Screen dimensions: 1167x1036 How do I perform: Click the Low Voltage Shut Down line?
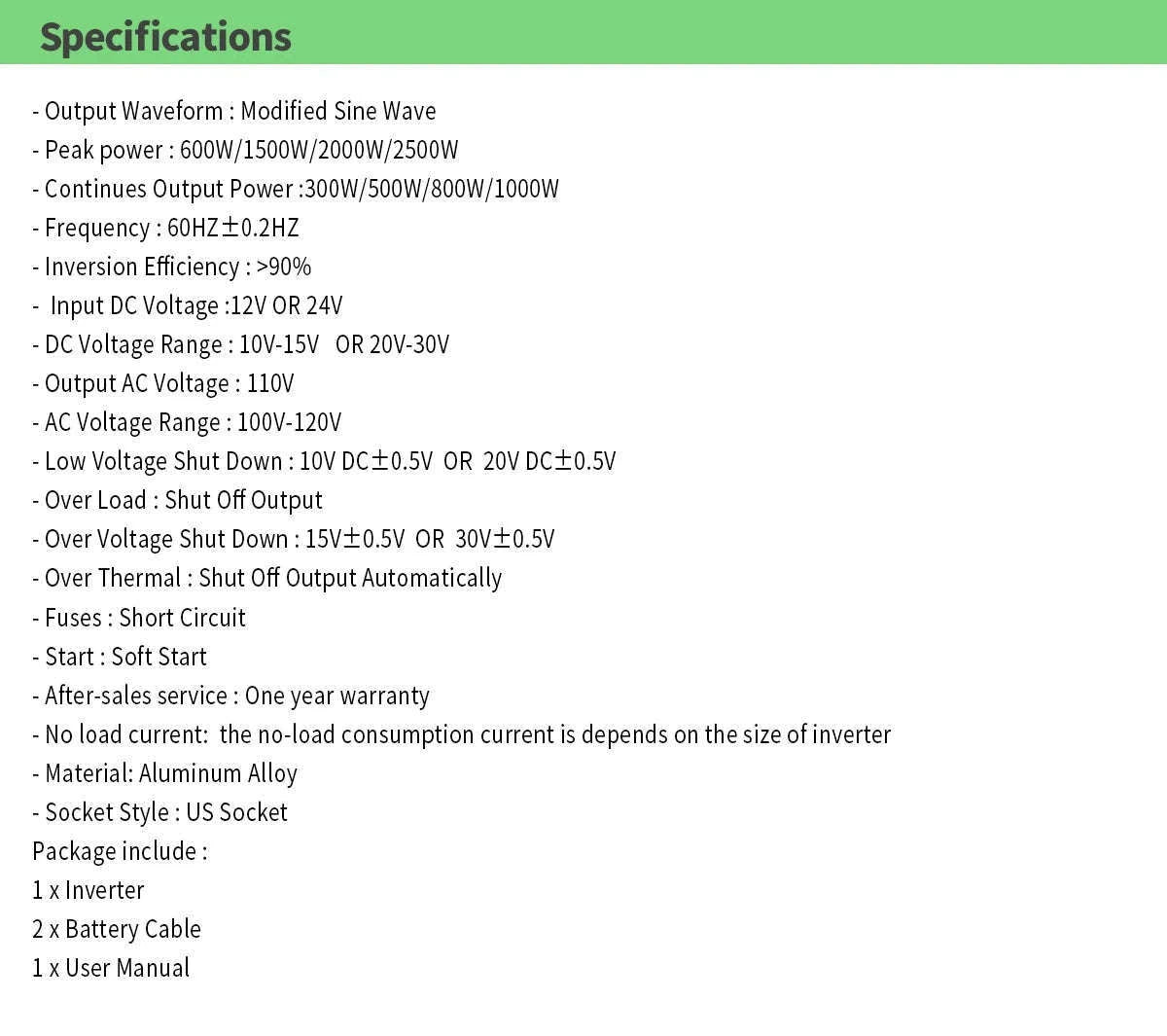pyautogui.click(x=324, y=461)
